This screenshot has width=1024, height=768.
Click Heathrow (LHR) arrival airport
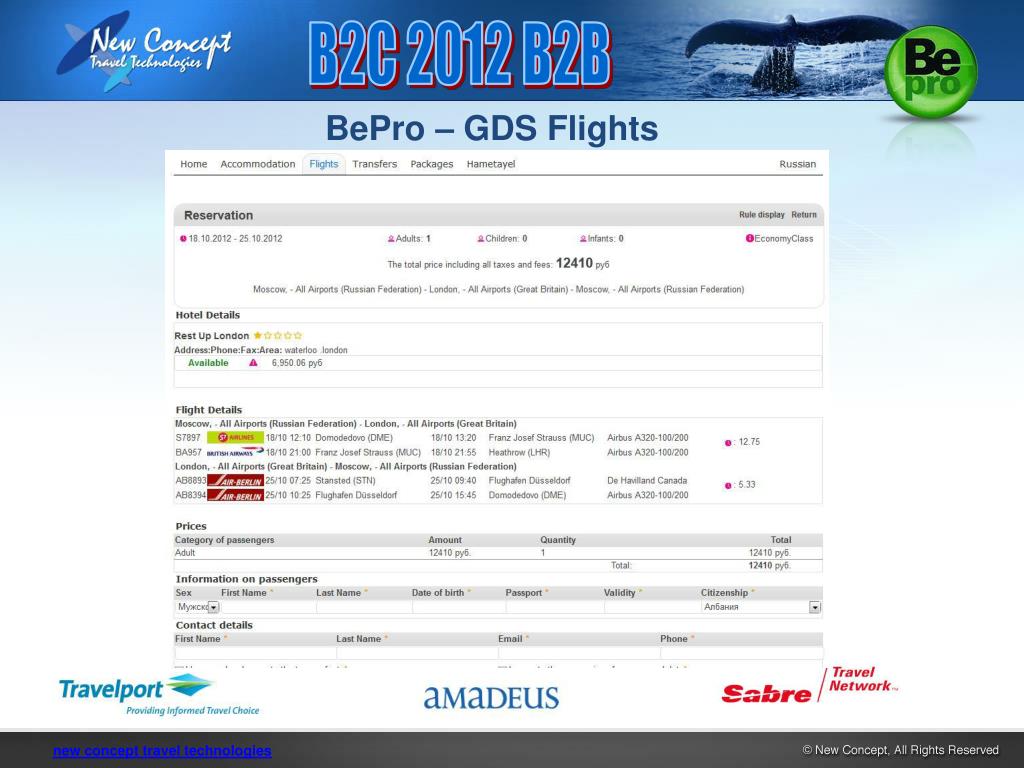coord(519,452)
